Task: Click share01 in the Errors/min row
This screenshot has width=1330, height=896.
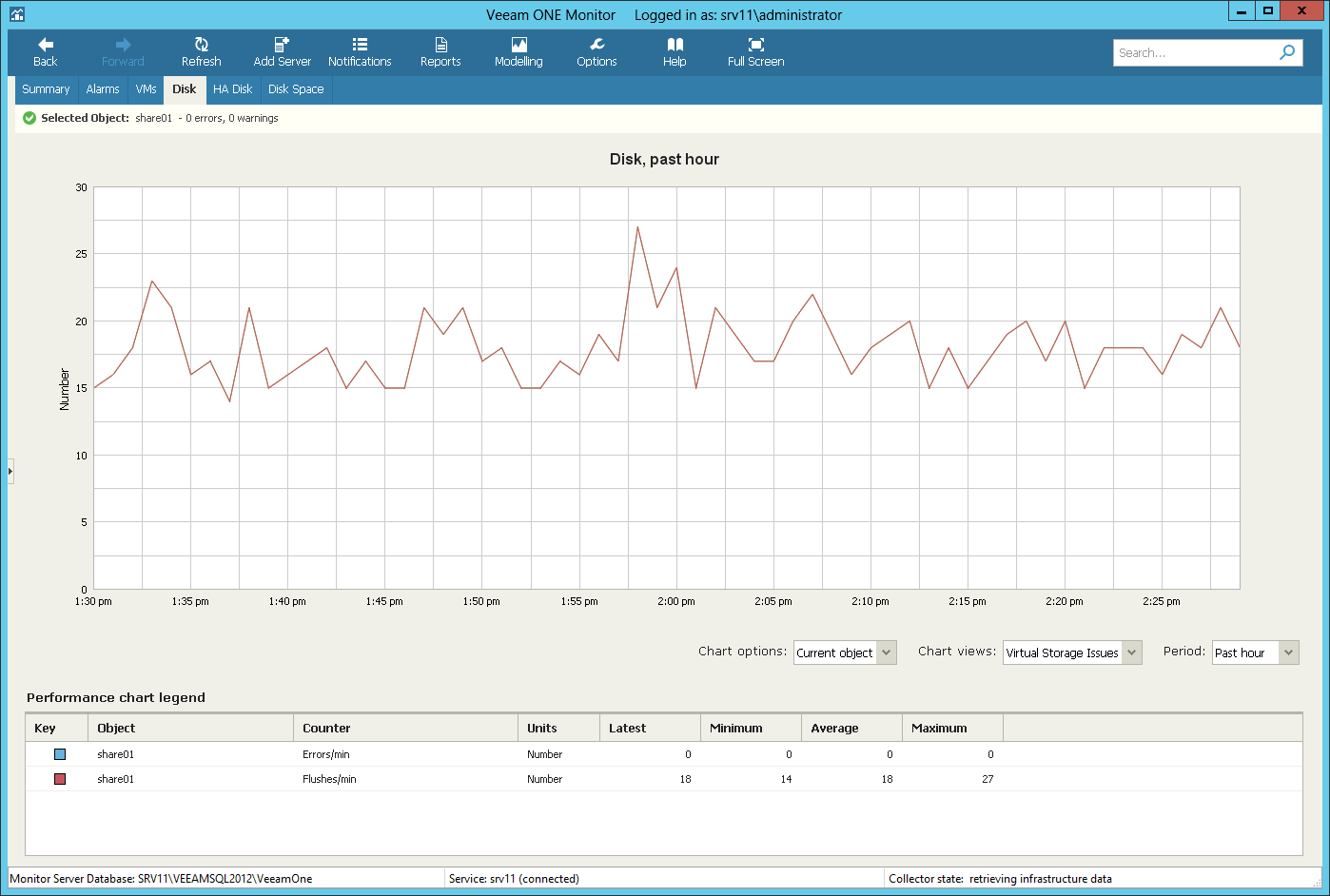Action: click(115, 754)
